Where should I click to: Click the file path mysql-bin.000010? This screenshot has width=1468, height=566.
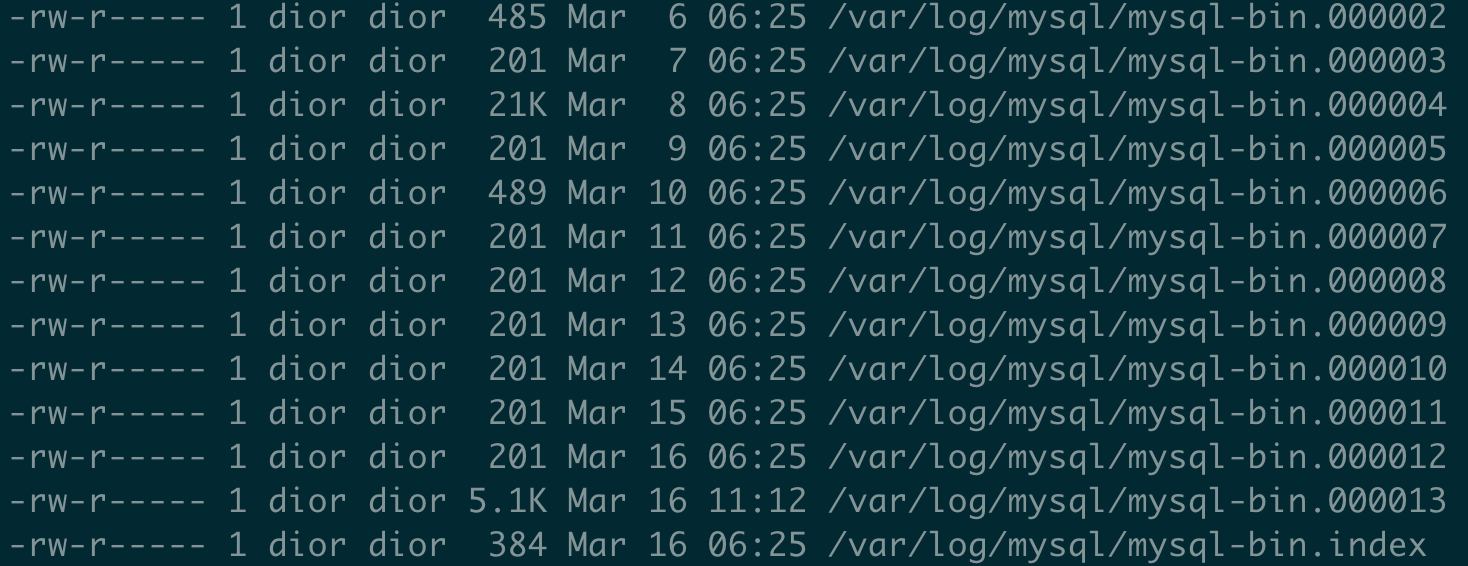pyautogui.click(x=1137, y=370)
